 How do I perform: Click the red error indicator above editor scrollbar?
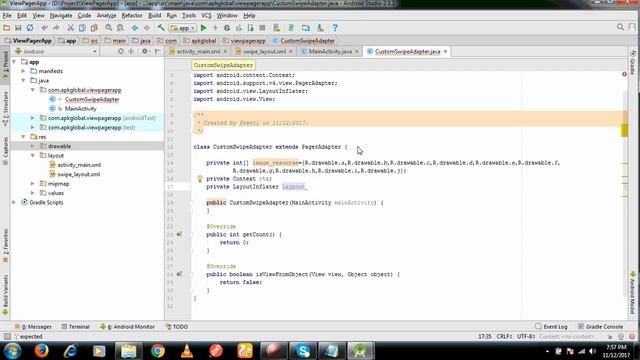point(624,74)
